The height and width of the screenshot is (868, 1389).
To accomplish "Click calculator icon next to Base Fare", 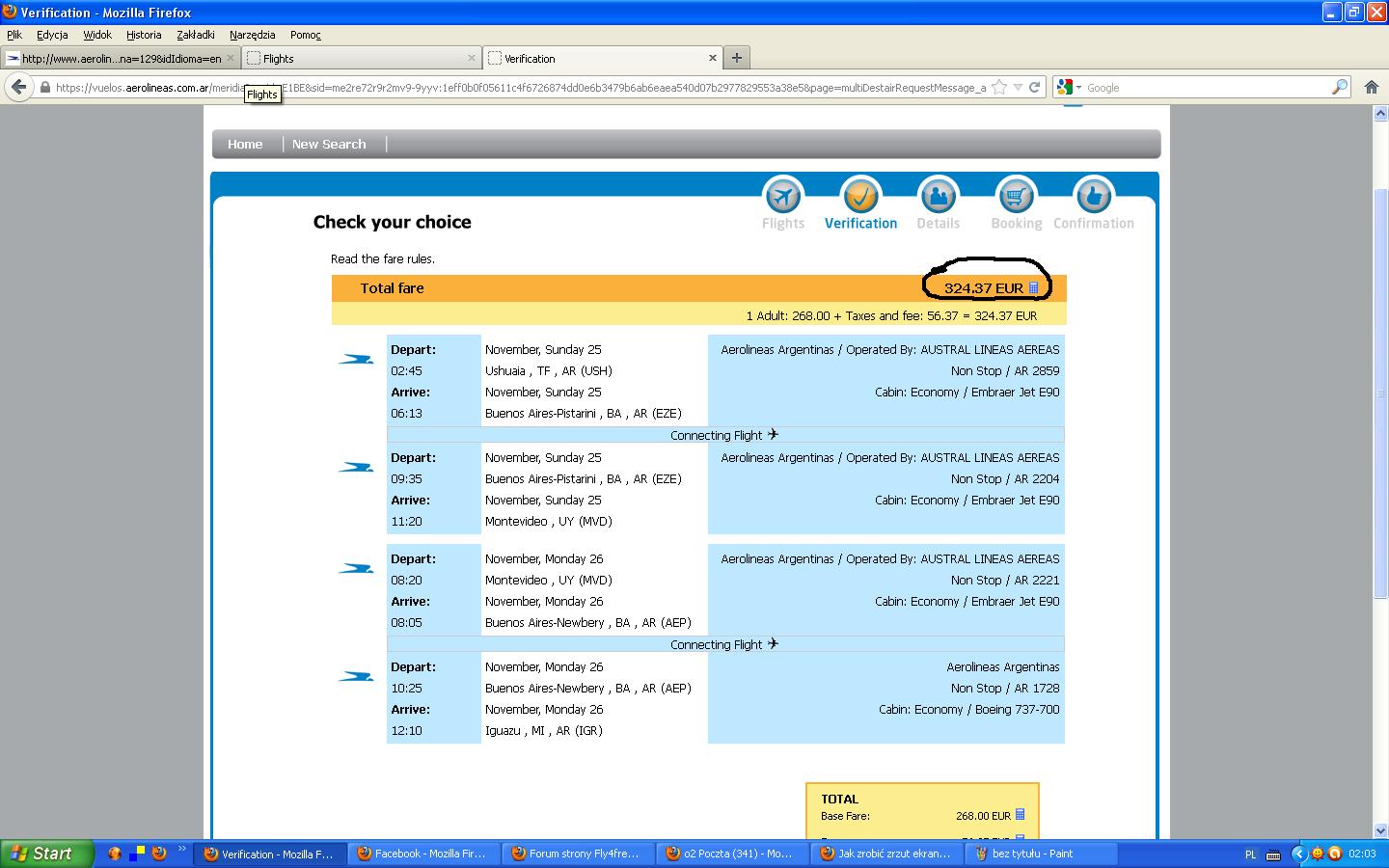I will pyautogui.click(x=1021, y=815).
